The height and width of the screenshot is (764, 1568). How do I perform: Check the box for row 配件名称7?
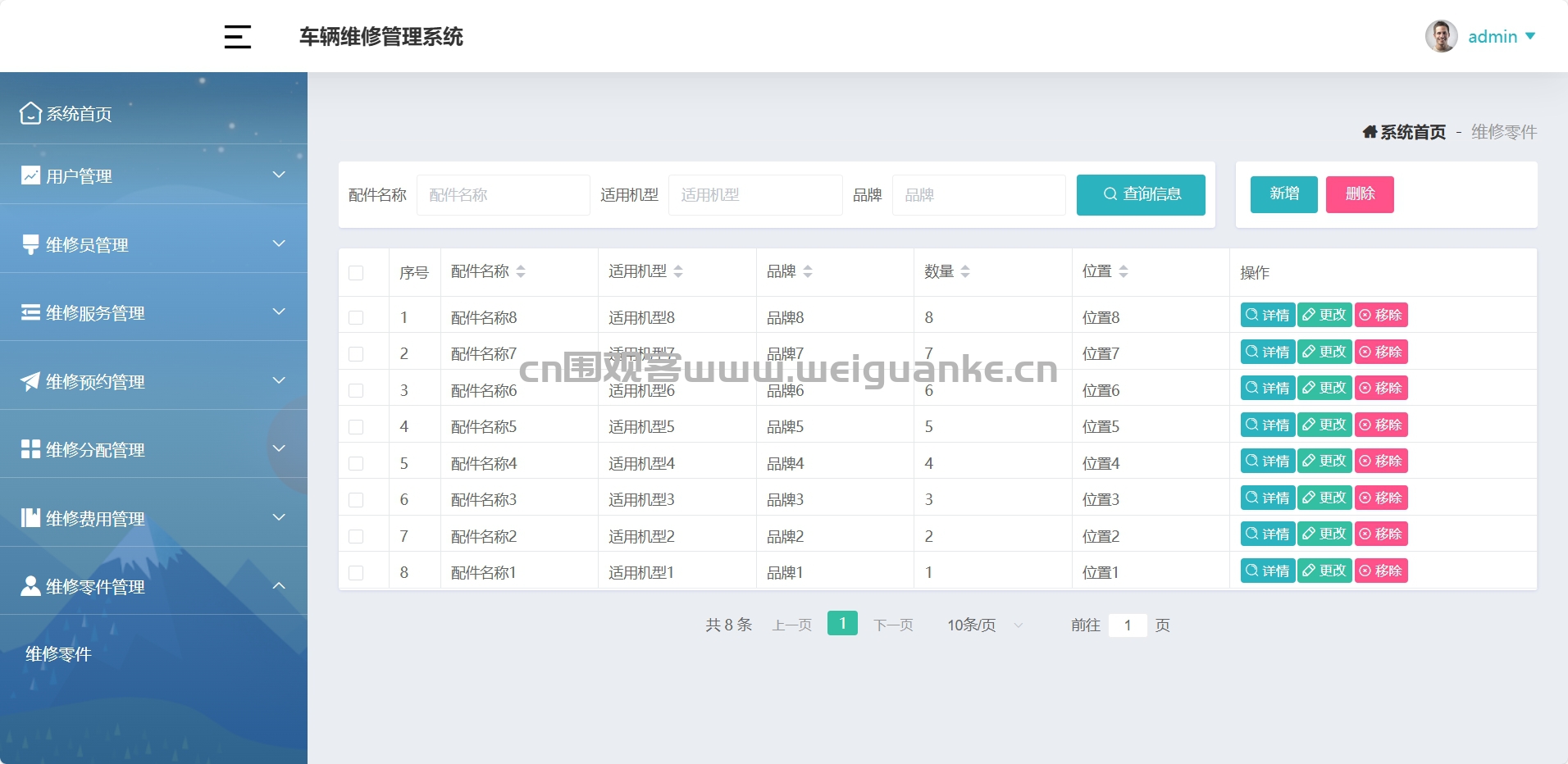tap(356, 353)
